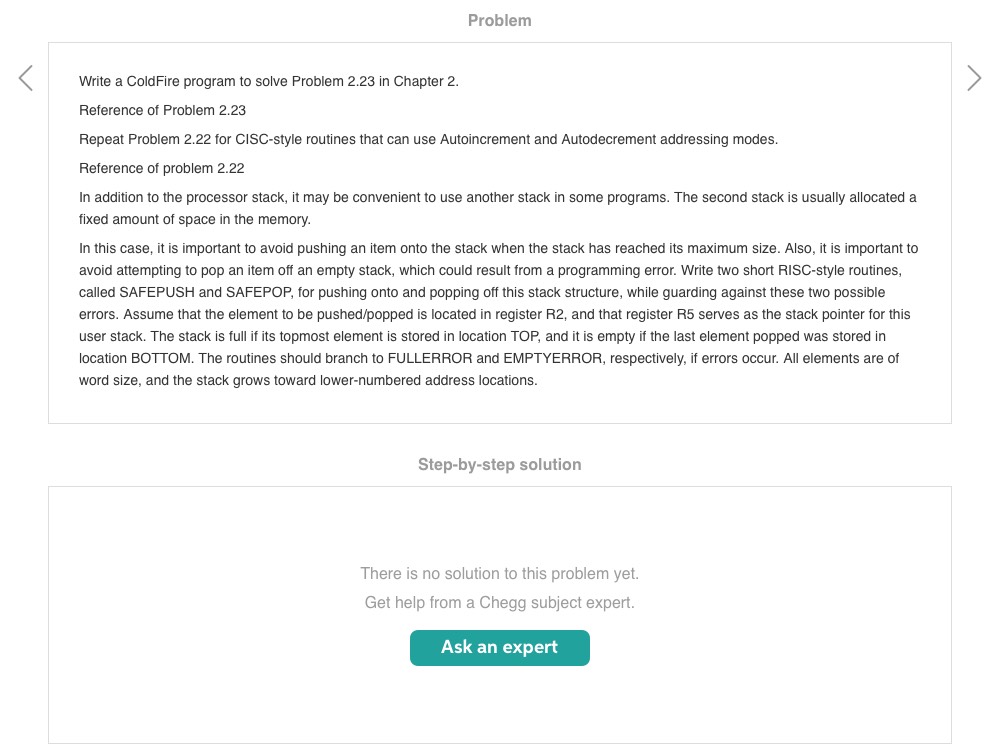This screenshot has width=1000, height=744.
Task: Click the 'Reference of Problem 2.23' line
Action: [162, 110]
